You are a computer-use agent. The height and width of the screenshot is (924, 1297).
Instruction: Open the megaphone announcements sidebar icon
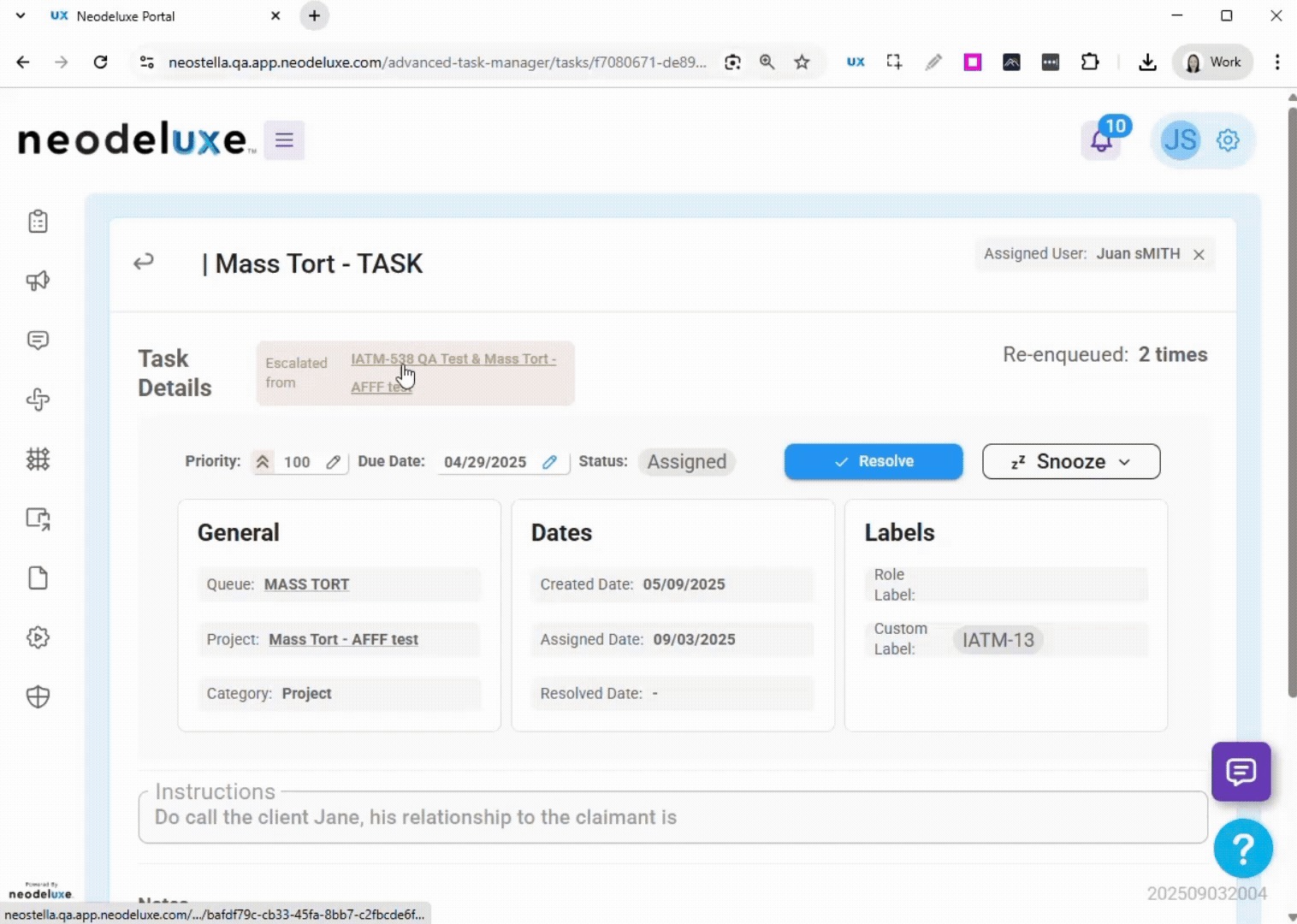pos(38,281)
